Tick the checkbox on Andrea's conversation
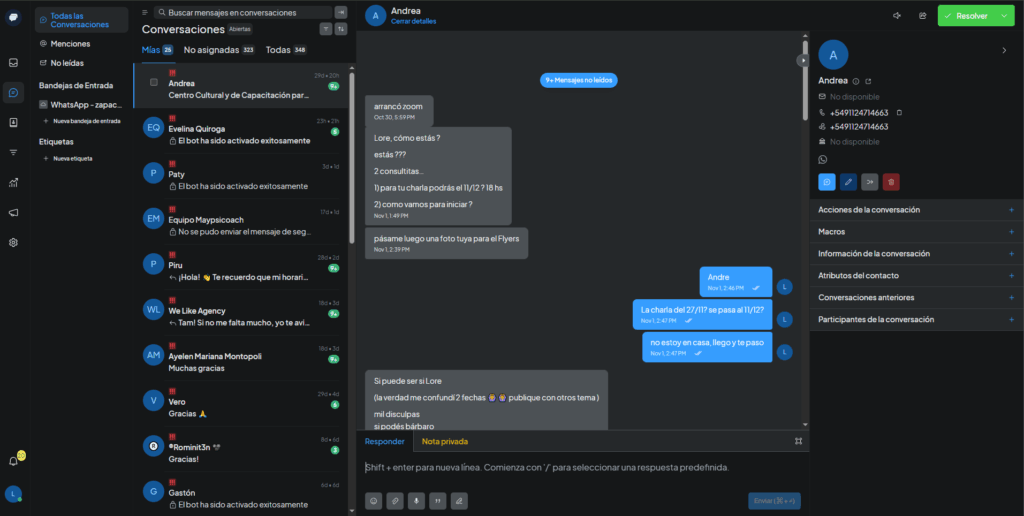The image size is (1024, 516). point(153,82)
